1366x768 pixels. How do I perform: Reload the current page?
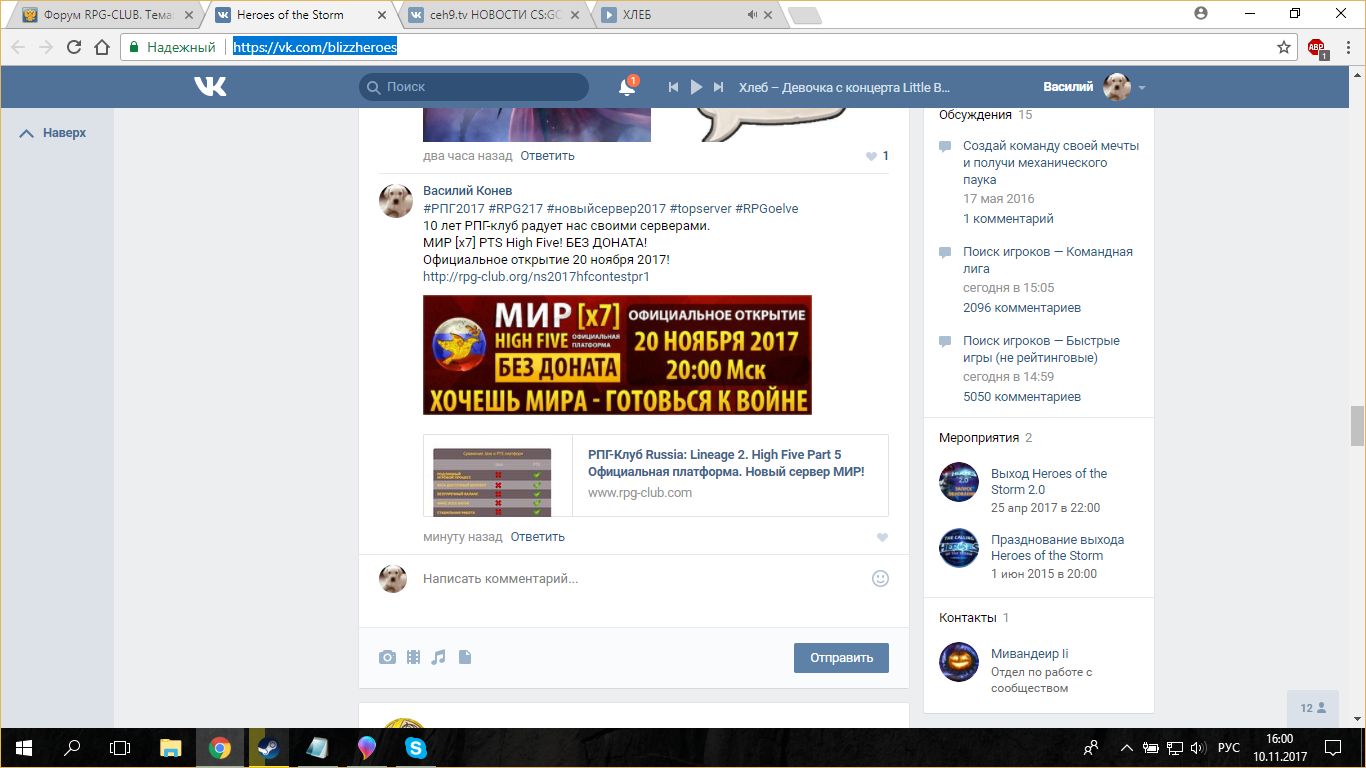[x=74, y=47]
